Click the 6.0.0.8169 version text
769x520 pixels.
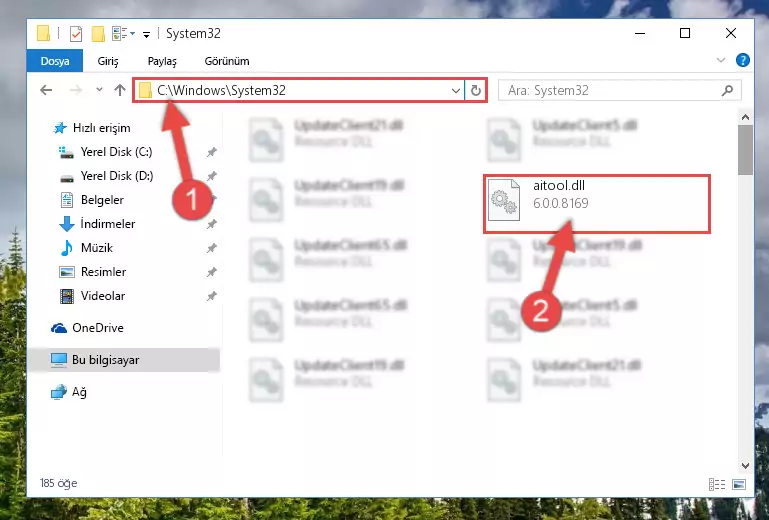[561, 203]
